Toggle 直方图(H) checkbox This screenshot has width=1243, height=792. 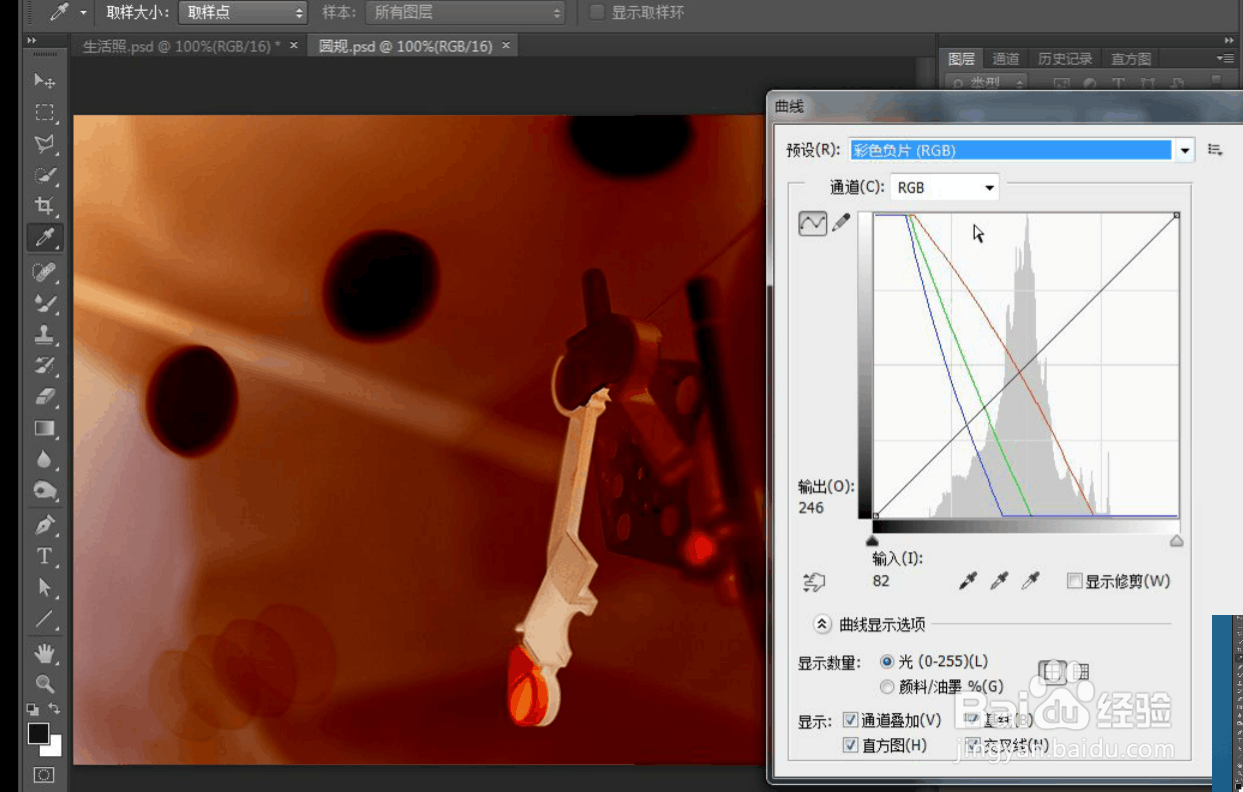tap(850, 745)
